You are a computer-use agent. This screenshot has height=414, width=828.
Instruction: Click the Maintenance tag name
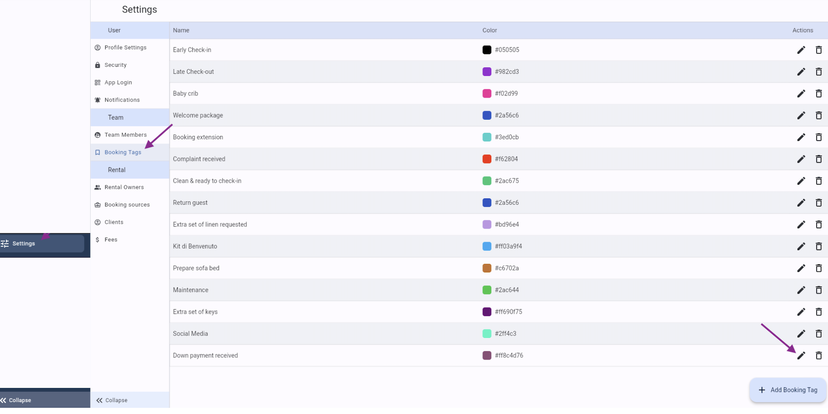coord(191,290)
